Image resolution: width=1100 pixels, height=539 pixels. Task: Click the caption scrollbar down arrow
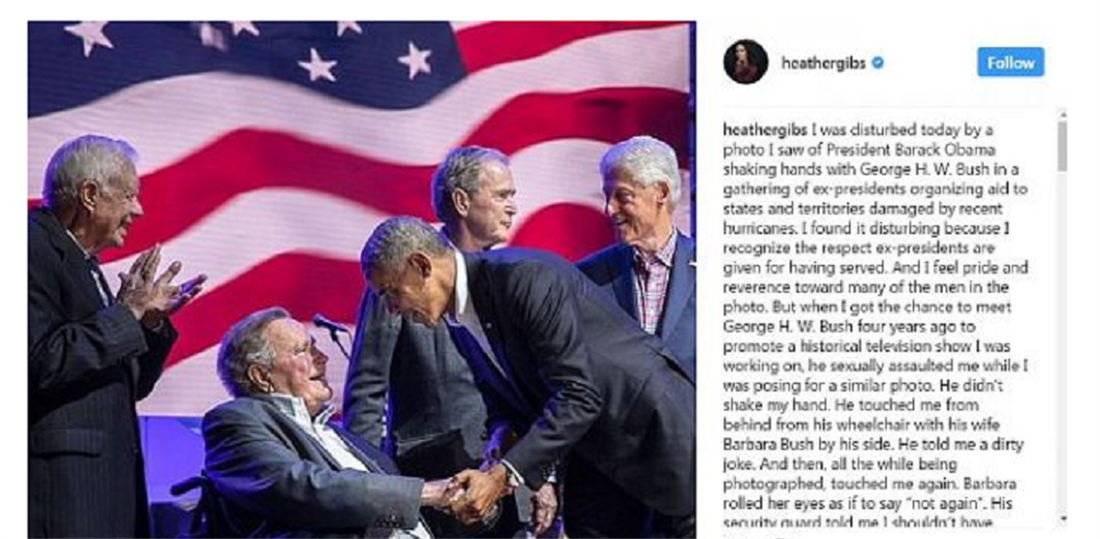pos(1062,519)
